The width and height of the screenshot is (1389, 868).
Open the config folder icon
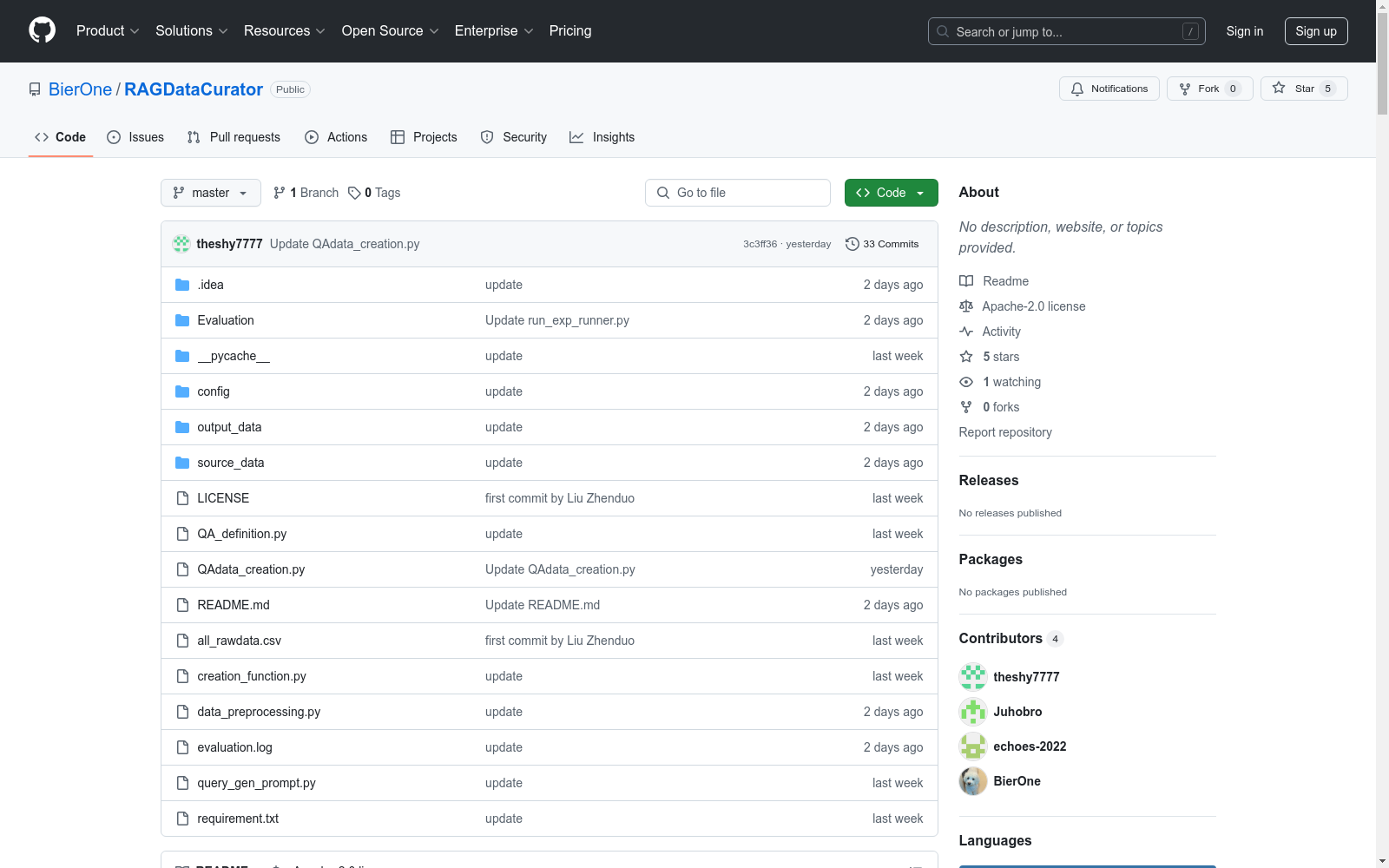(x=182, y=391)
